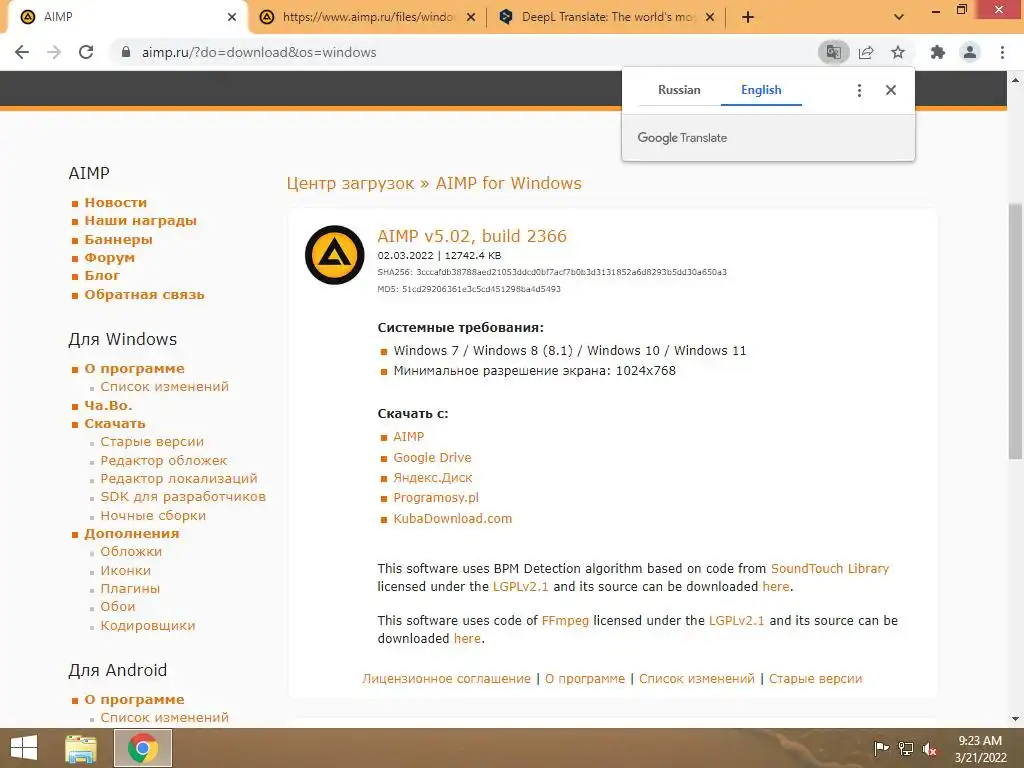
Task: Close the AIMP tab
Action: [x=232, y=17]
